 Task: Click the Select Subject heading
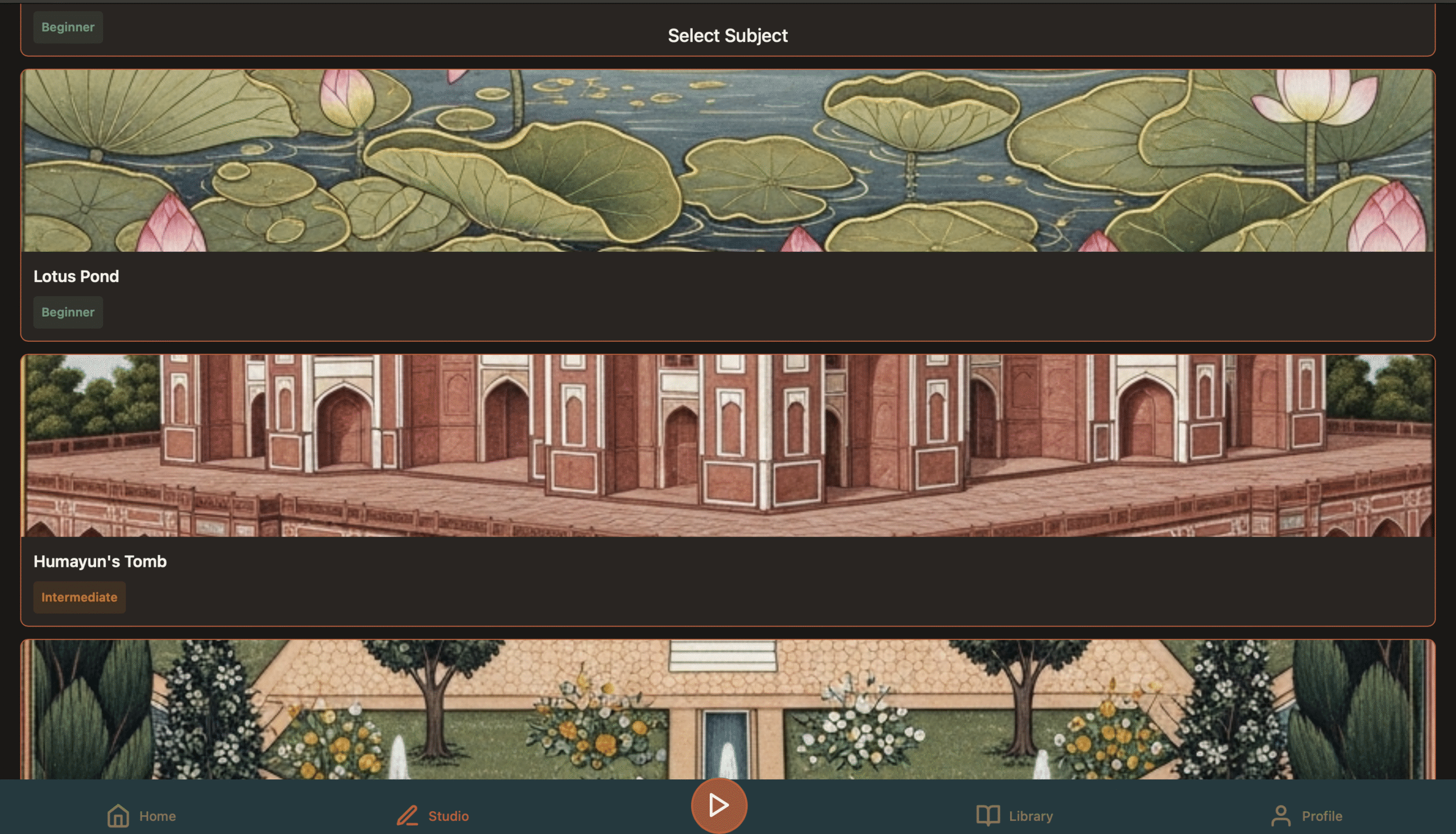(x=727, y=35)
